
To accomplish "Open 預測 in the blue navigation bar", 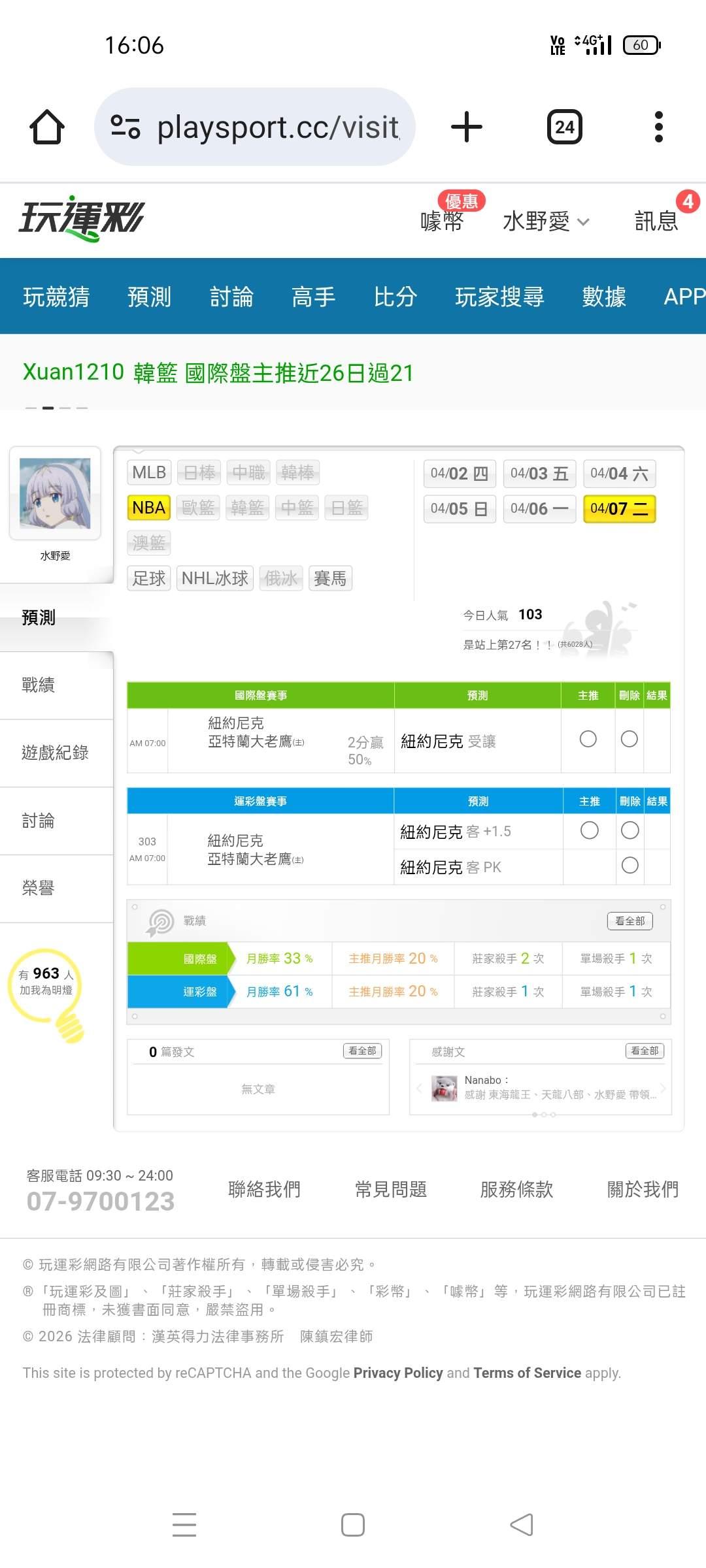I will (x=149, y=297).
